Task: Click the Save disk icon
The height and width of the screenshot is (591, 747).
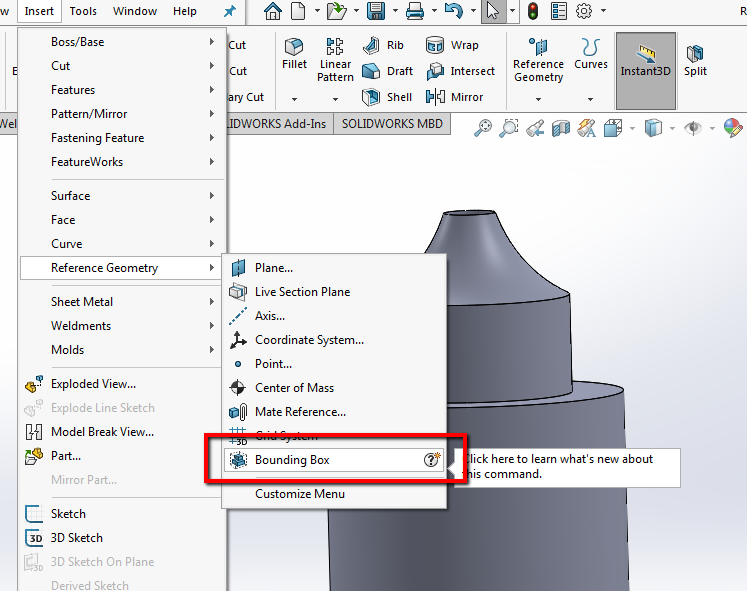Action: [376, 11]
